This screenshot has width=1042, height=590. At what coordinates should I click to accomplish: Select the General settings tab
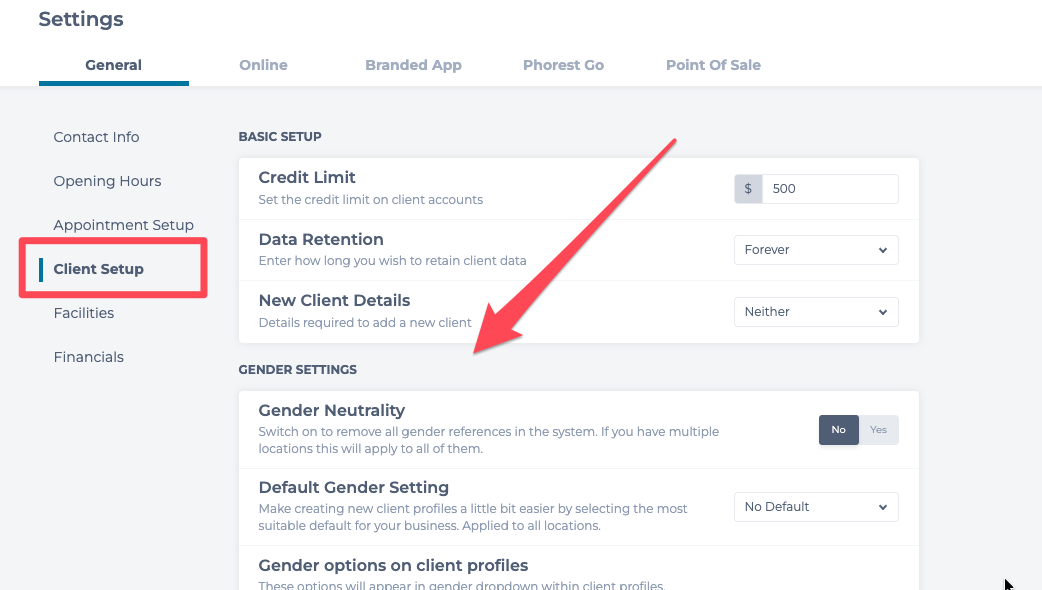point(113,65)
